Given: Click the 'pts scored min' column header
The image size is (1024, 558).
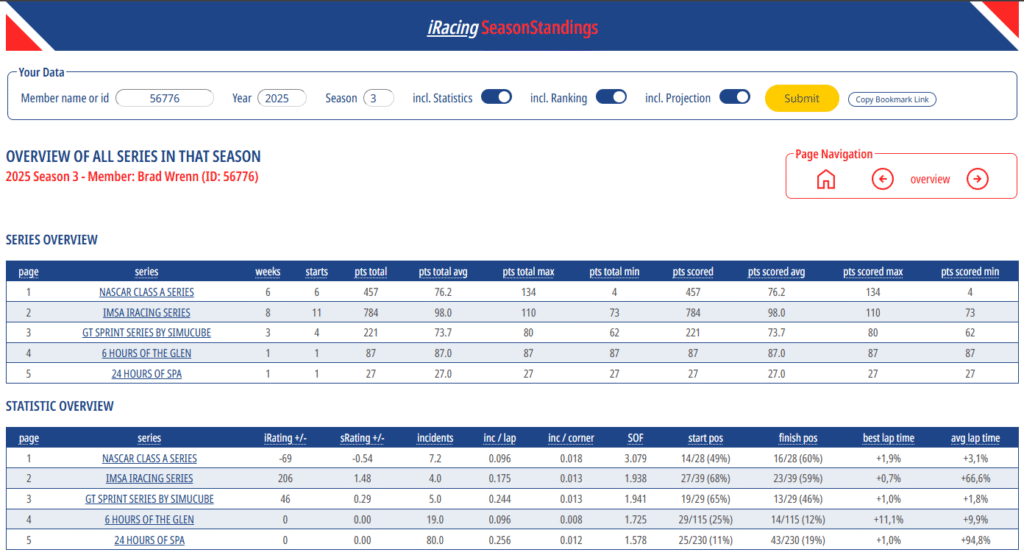Looking at the screenshot, I should (x=970, y=272).
